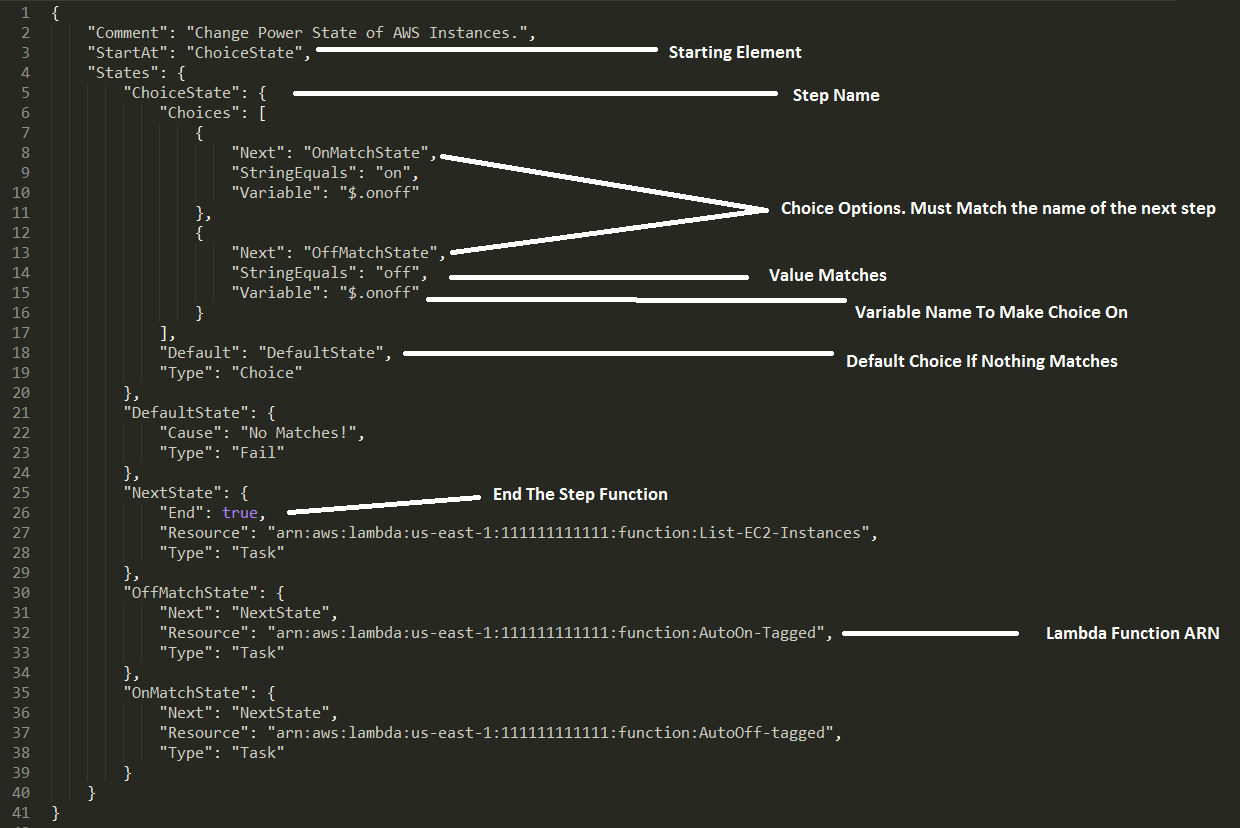This screenshot has height=828, width=1240.
Task: Click the AutoOn-Tagged resource ARN string
Action: tap(547, 632)
